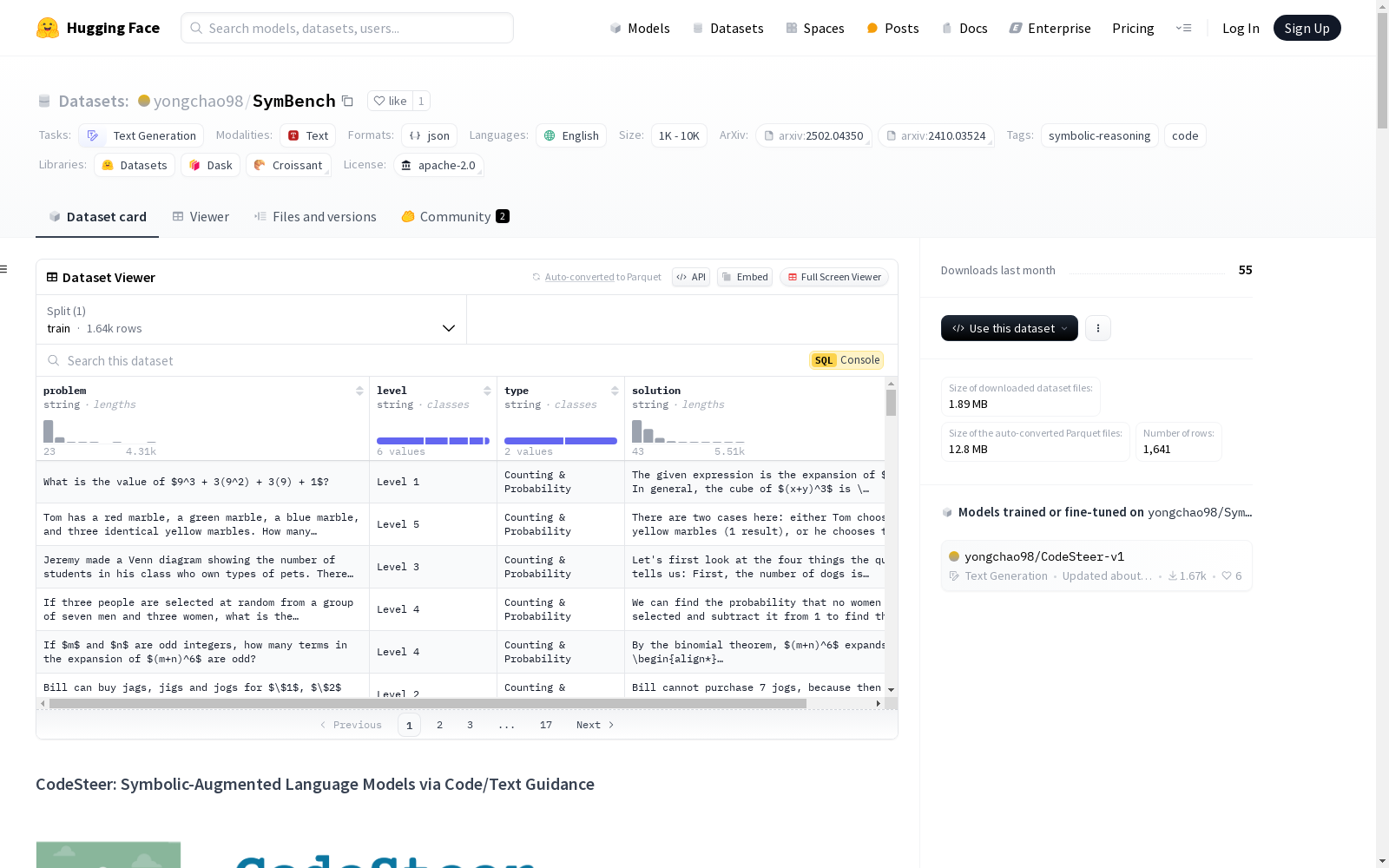
Task: Click the English language tag
Action: 571,135
